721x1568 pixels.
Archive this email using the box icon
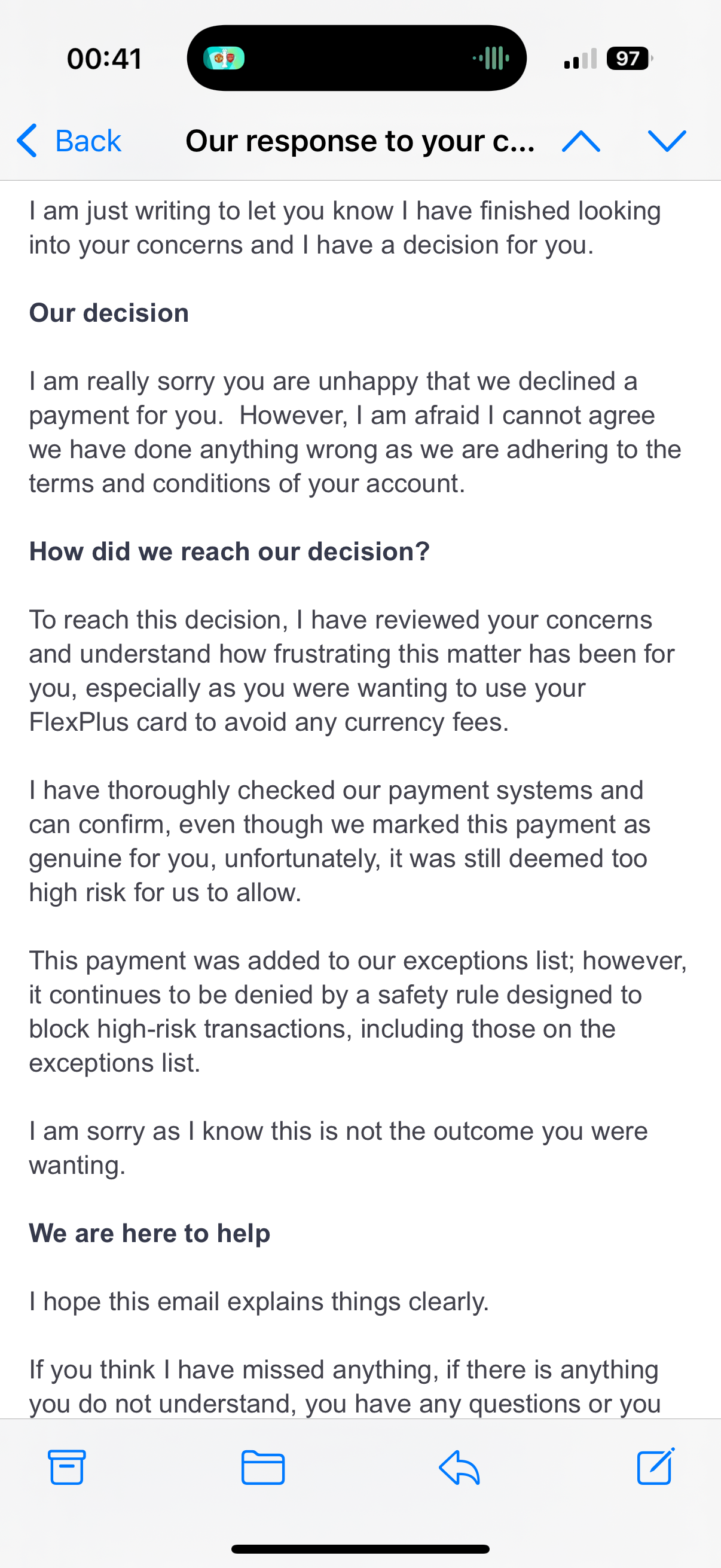[x=66, y=1467]
